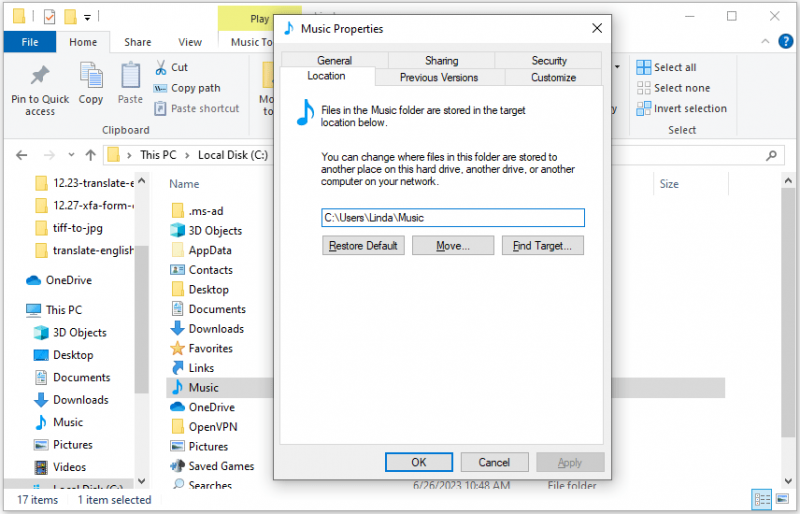Click Pin to Quick access icon

[40, 76]
